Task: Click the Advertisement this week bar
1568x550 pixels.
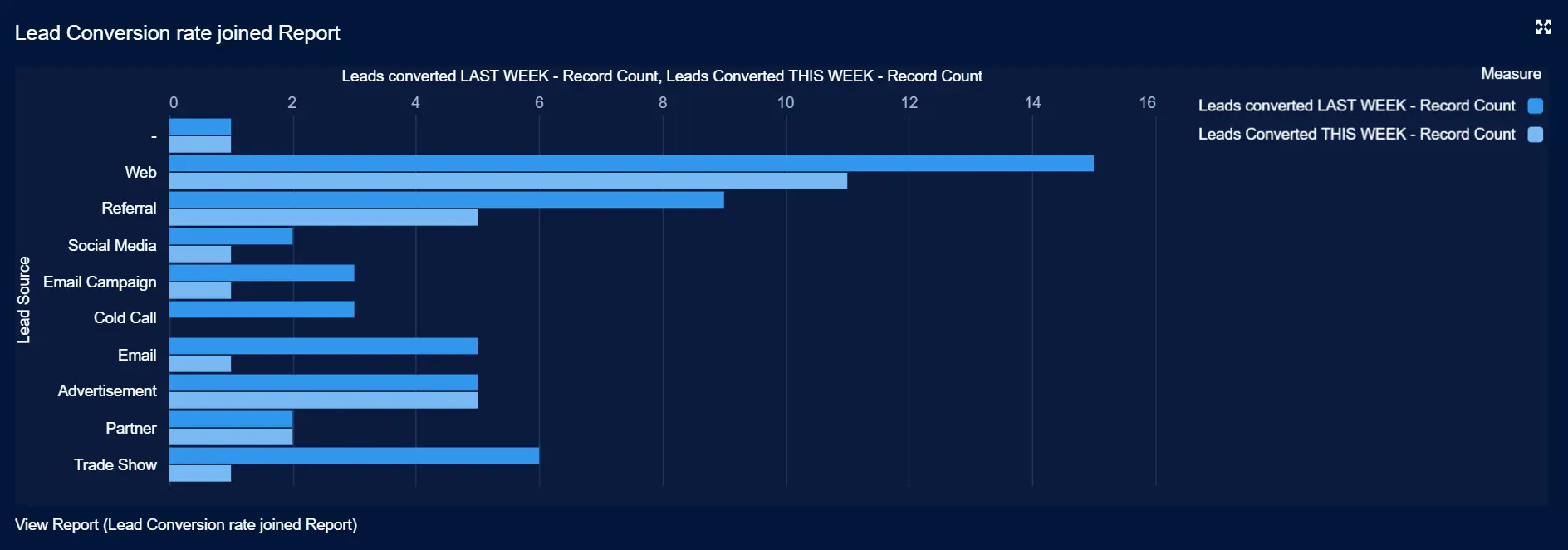Action: tap(323, 400)
